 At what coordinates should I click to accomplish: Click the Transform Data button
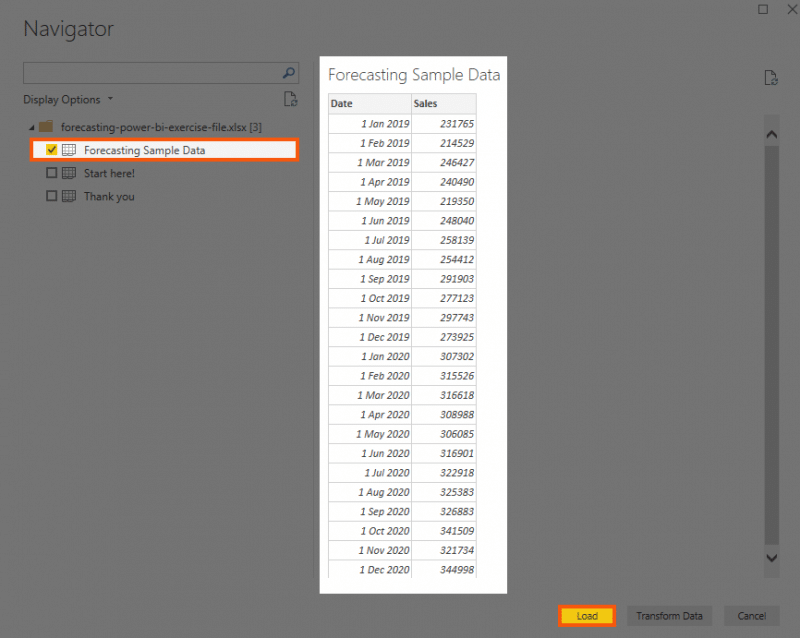click(x=669, y=616)
